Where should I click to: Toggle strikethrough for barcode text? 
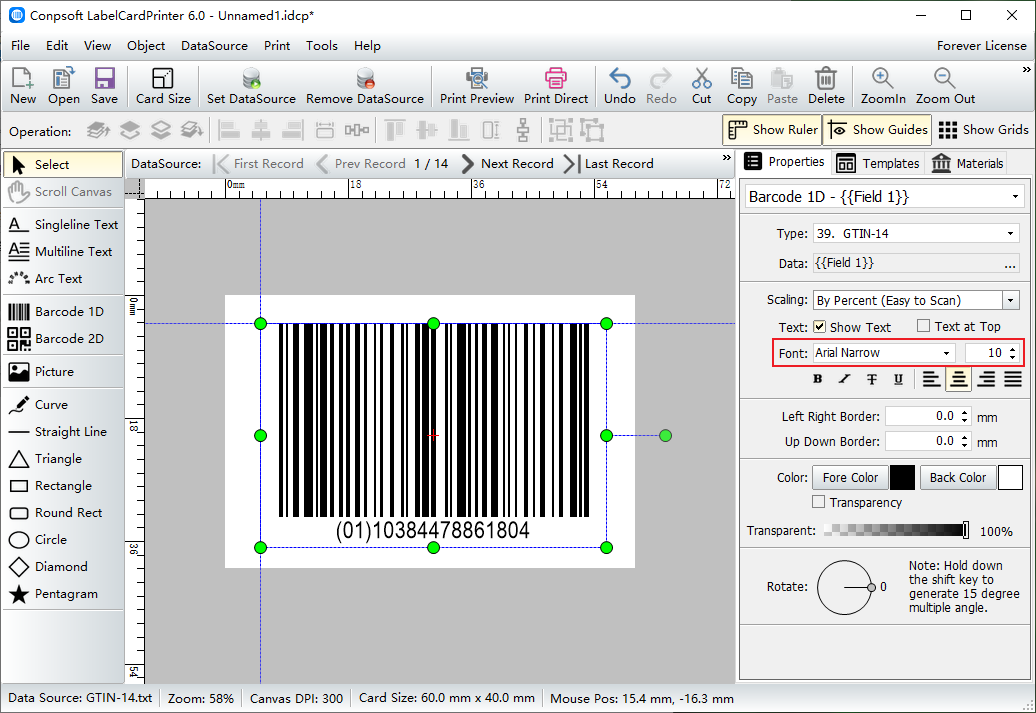coord(871,379)
